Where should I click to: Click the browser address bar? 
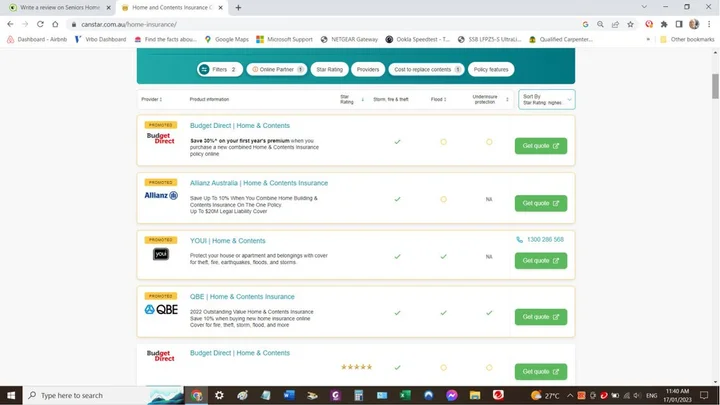[300, 23]
